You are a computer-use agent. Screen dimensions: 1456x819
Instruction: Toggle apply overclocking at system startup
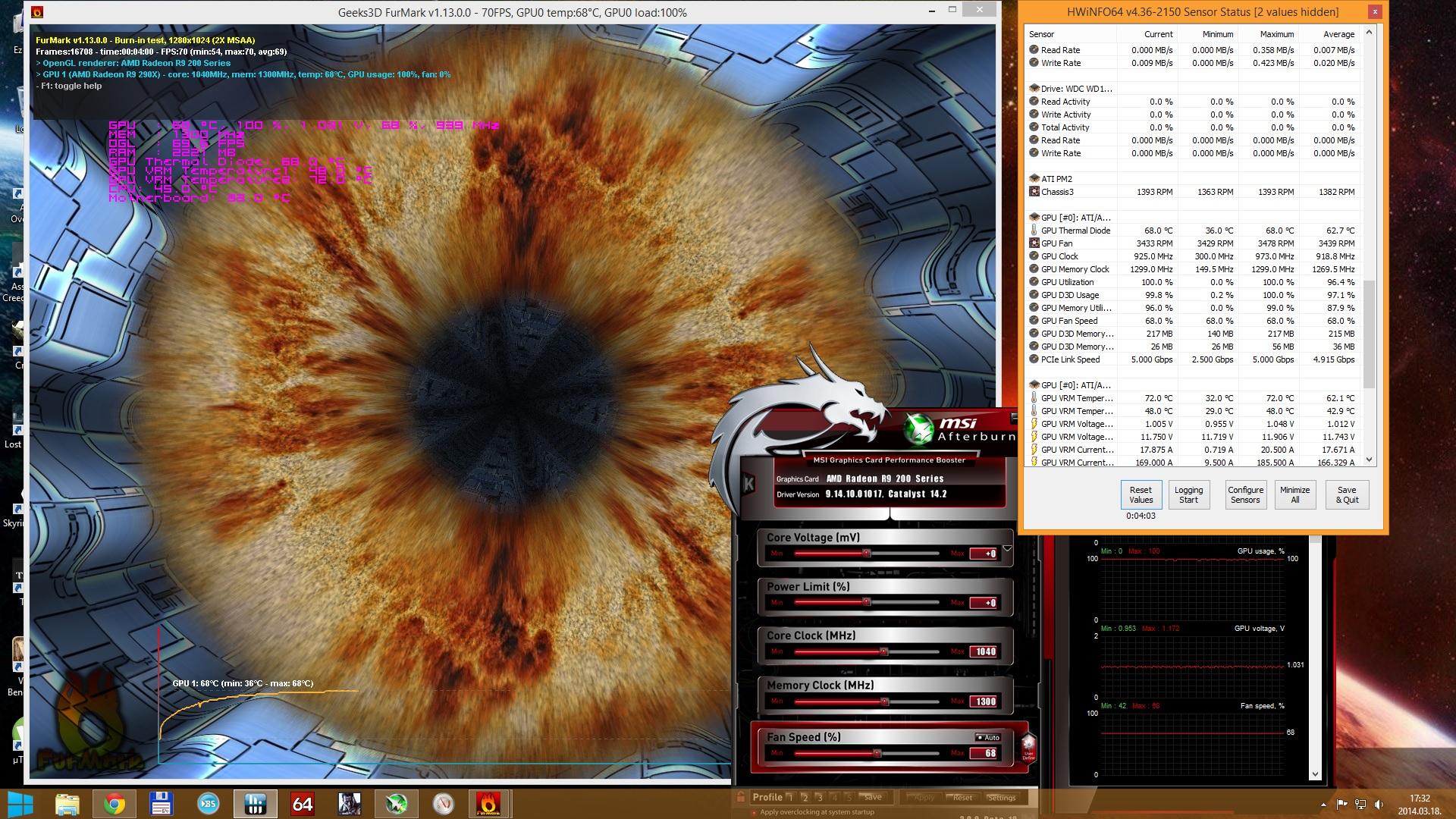pos(754,812)
